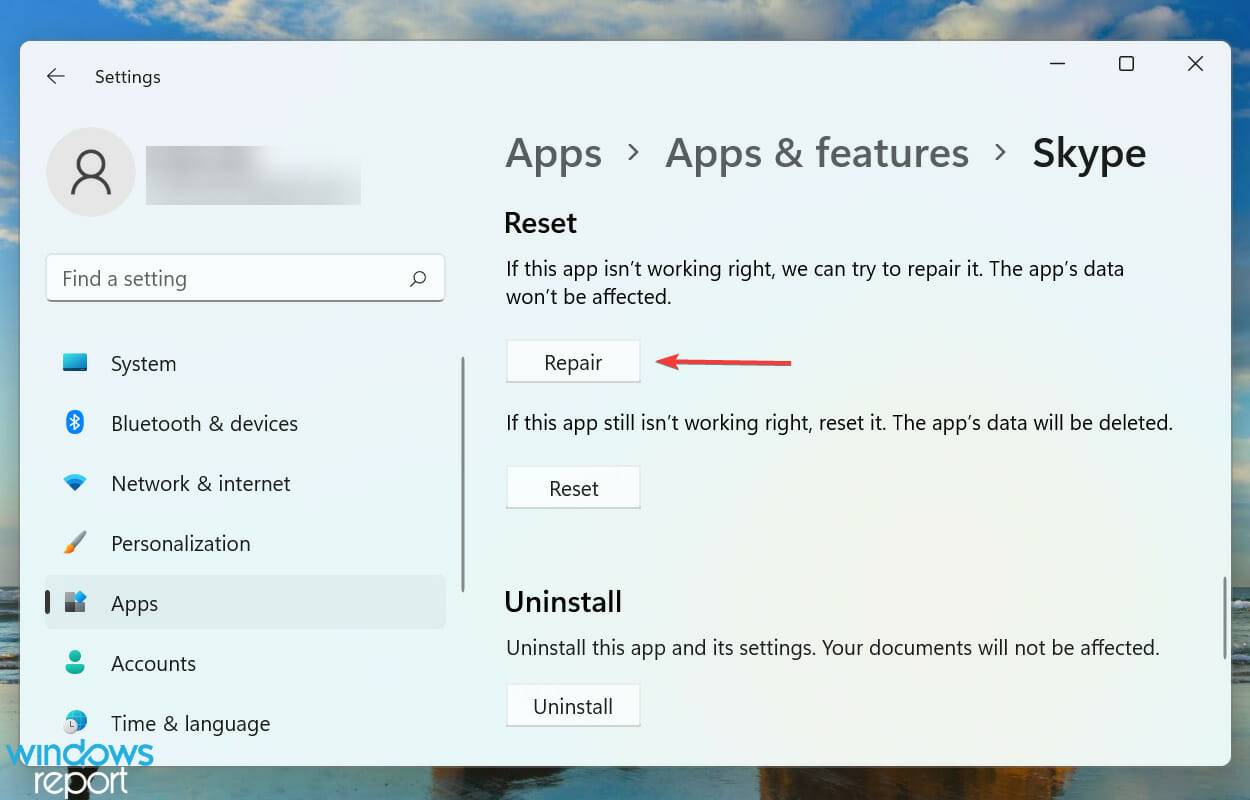Maximize the Settings window

click(1126, 63)
